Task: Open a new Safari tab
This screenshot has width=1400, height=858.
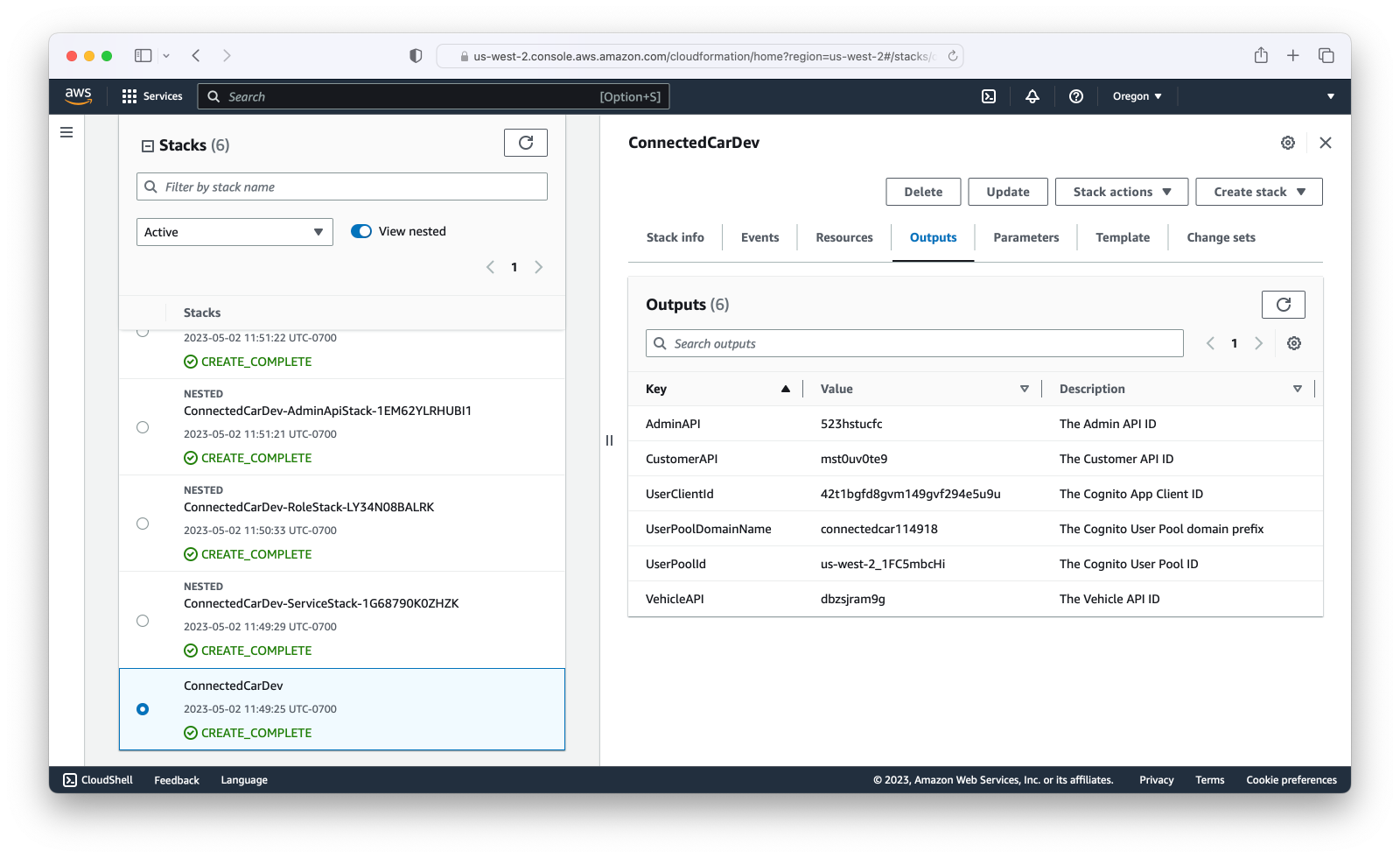Action: pyautogui.click(x=1293, y=56)
